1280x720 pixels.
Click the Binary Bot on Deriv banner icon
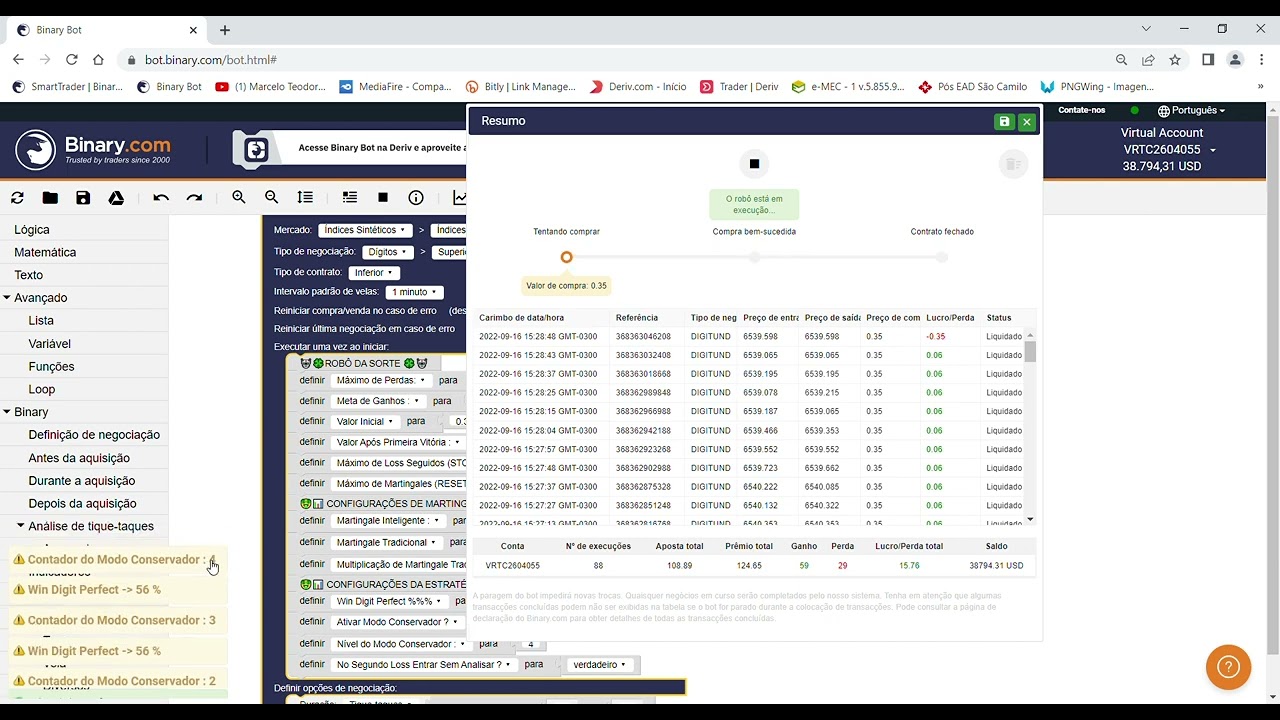[256, 150]
